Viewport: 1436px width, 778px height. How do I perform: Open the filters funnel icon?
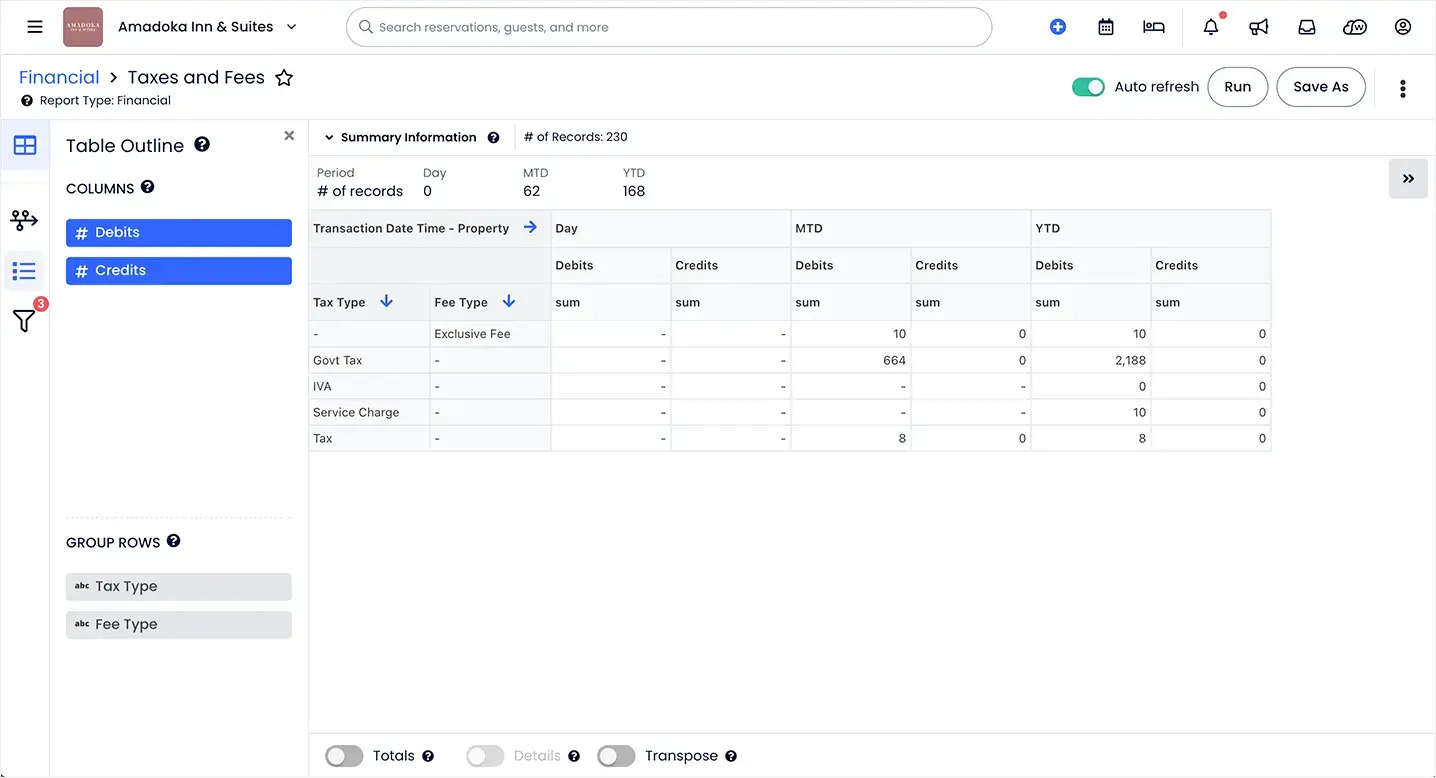[24, 321]
